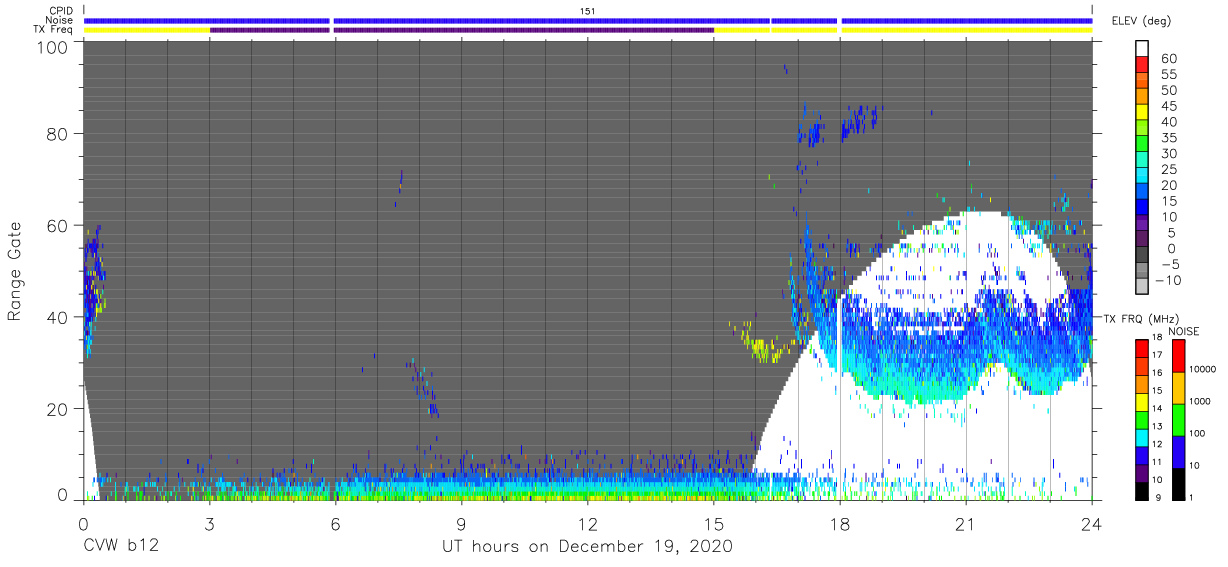Screen dimensions: 1228x567
Task: Click the CVW b12 radar label
Action: point(121,547)
